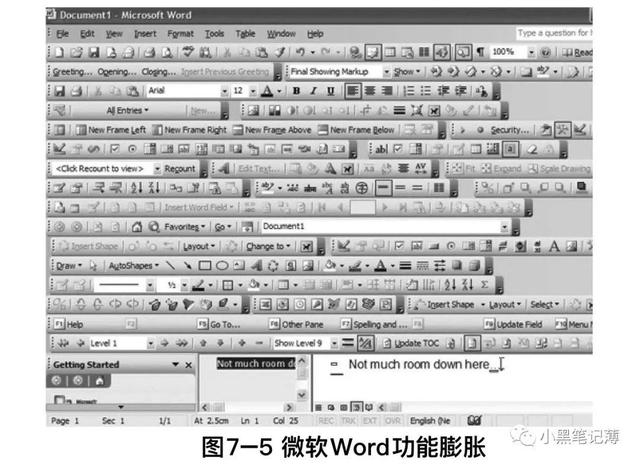Click the Line Color brush icon in Drawing toolbar

[x=355, y=266]
